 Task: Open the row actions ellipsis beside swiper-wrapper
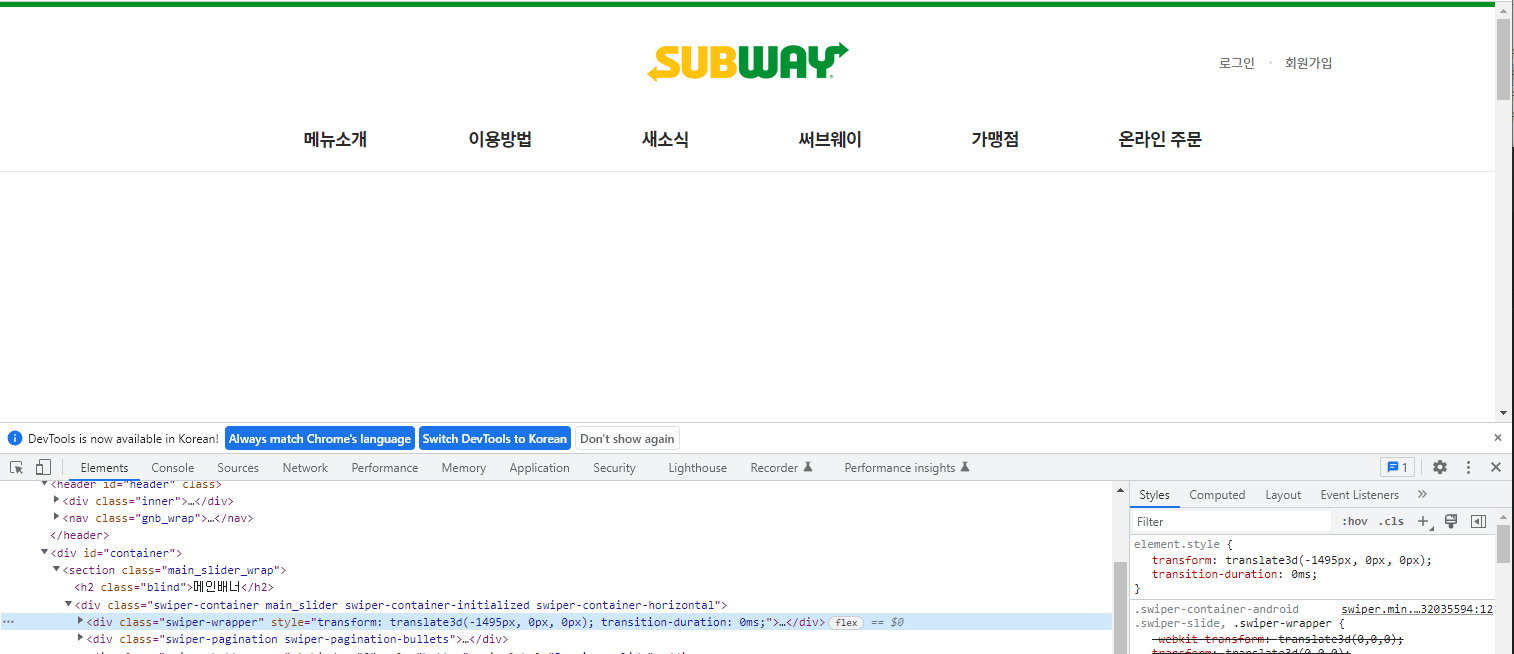tap(9, 622)
